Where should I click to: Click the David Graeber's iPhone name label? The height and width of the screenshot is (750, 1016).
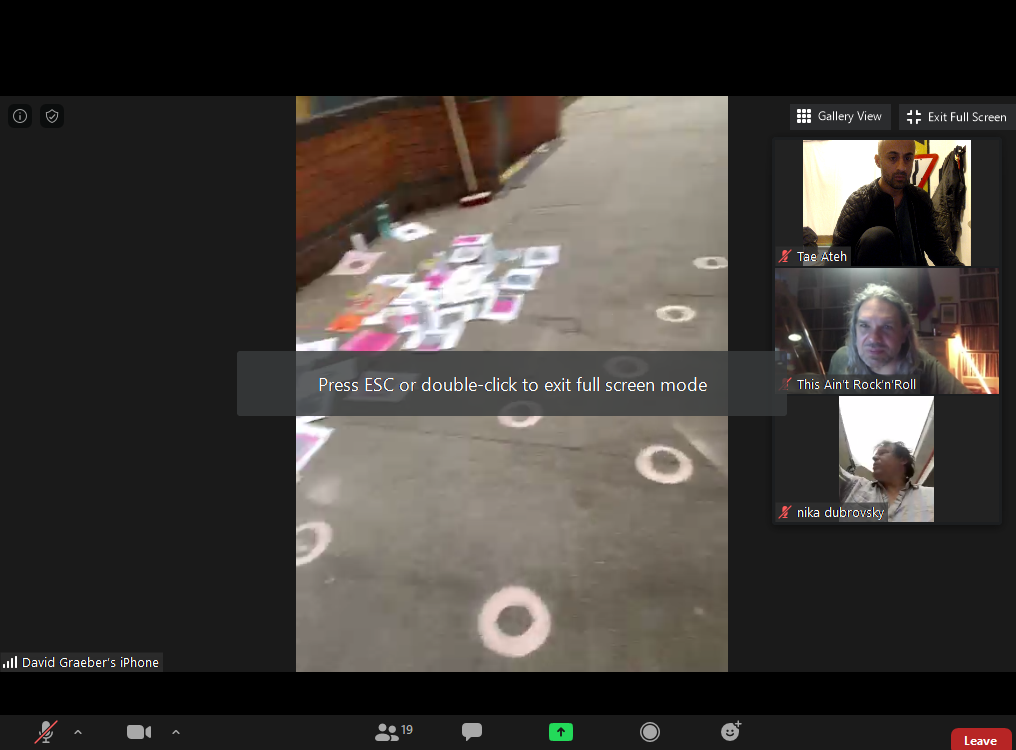[90, 662]
